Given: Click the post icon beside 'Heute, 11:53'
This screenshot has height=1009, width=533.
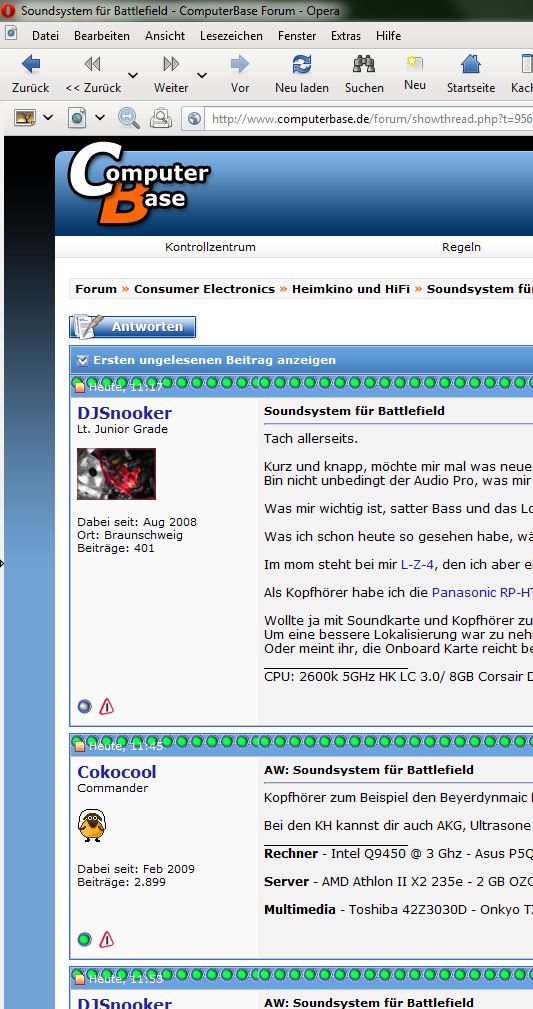Looking at the screenshot, I should (x=79, y=979).
